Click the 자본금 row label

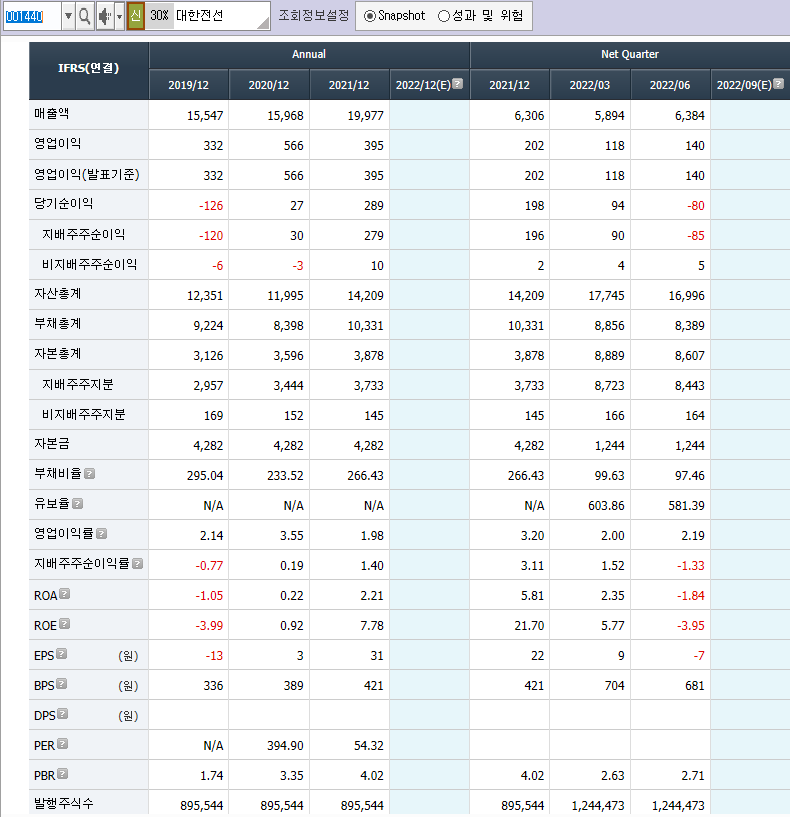52,444
